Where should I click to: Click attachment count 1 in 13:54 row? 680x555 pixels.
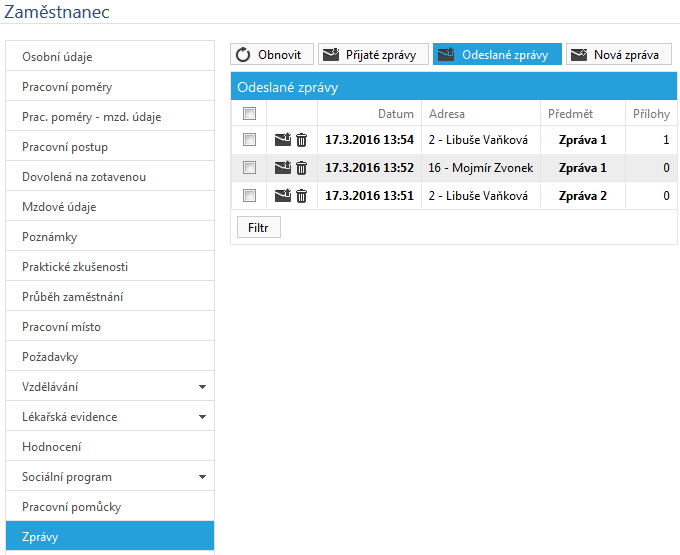666,140
